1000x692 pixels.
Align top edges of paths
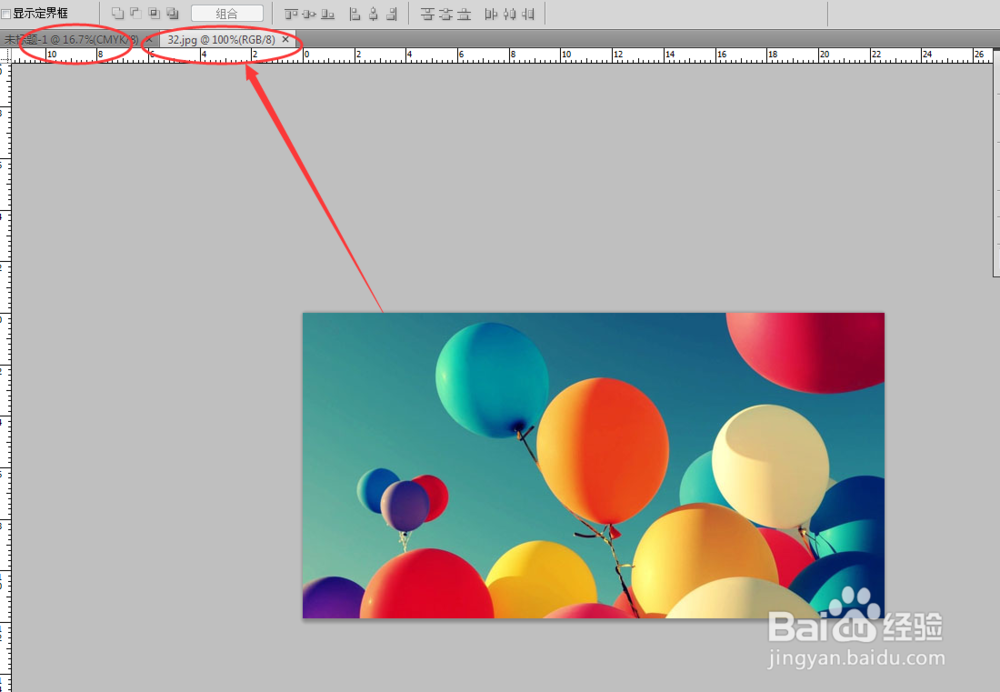click(x=291, y=13)
